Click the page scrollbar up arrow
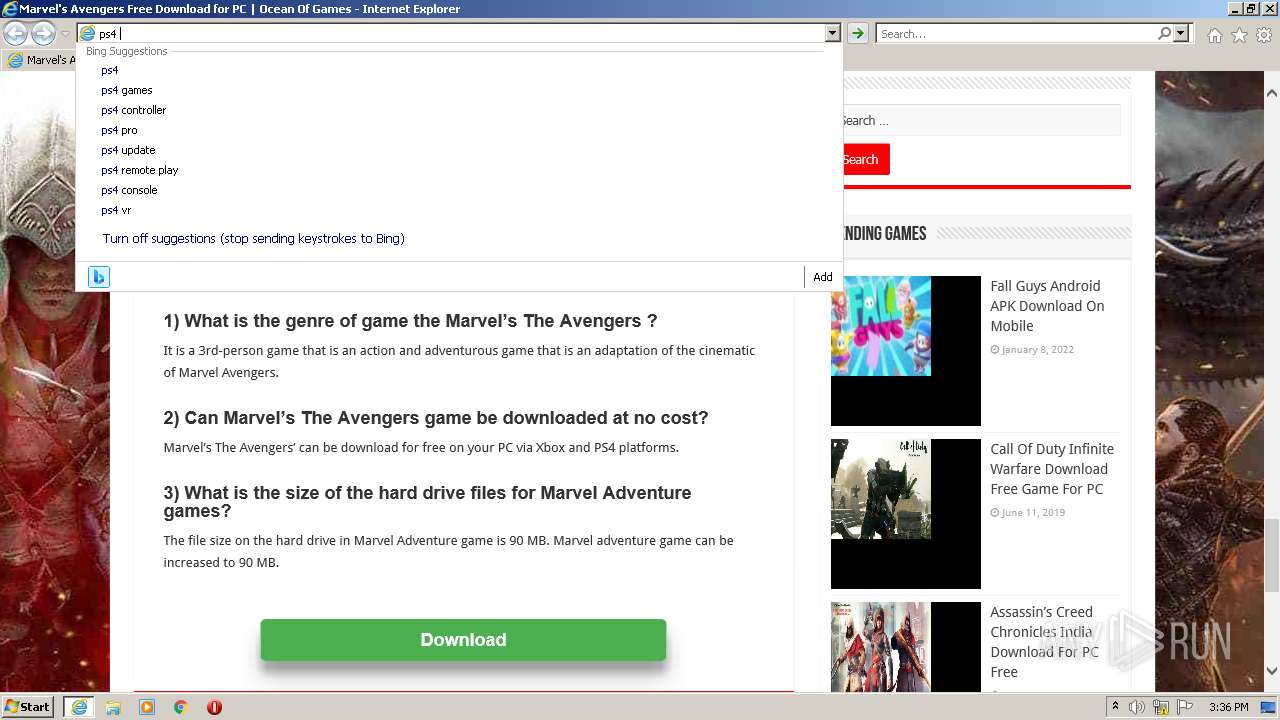The width and height of the screenshot is (1280, 720). (x=1271, y=92)
